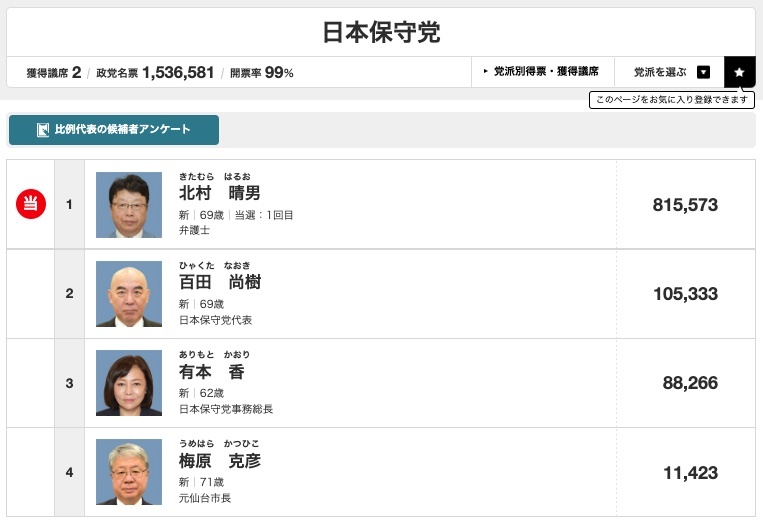Click 当選：1回目 text
Image resolution: width=763 pixels, height=525 pixels.
(x=264, y=215)
